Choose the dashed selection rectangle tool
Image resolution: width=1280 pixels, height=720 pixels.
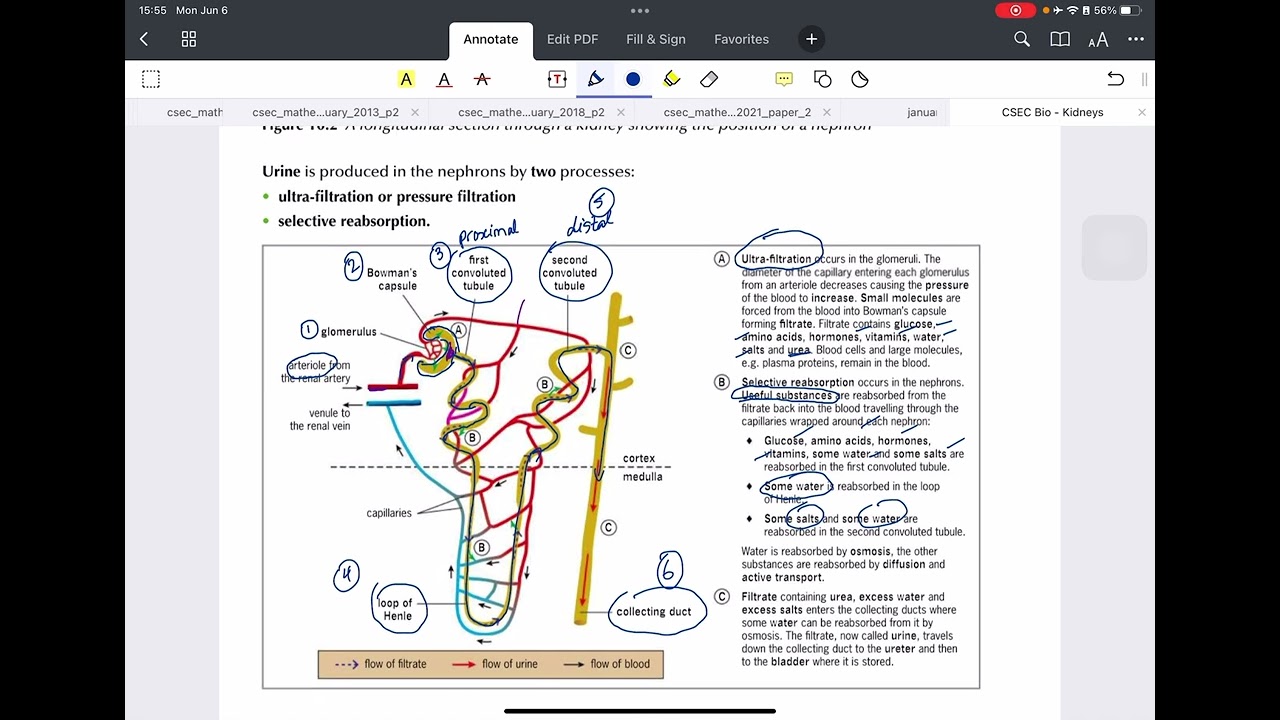[x=151, y=79]
